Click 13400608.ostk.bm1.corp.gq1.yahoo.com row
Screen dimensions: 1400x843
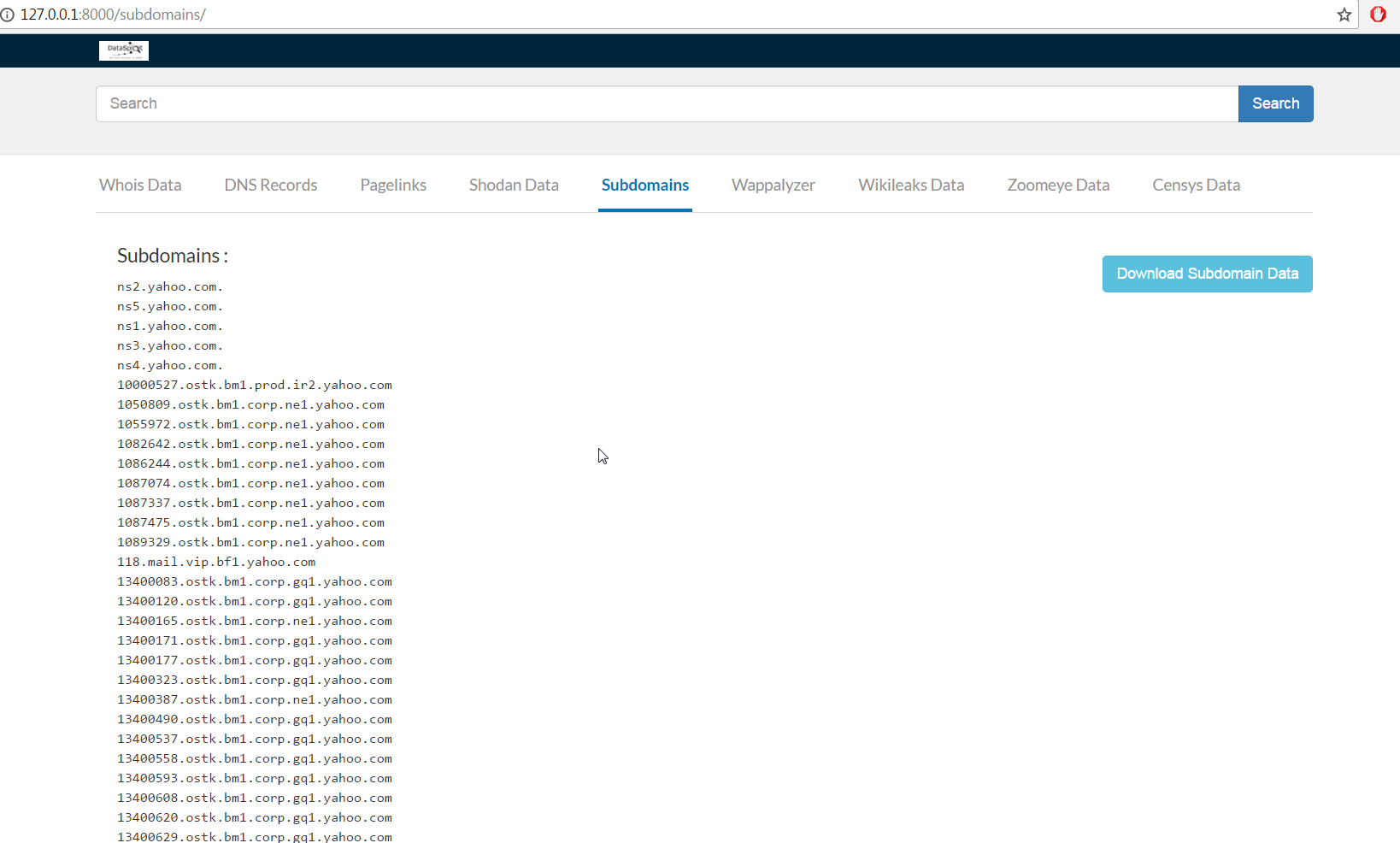pos(255,798)
